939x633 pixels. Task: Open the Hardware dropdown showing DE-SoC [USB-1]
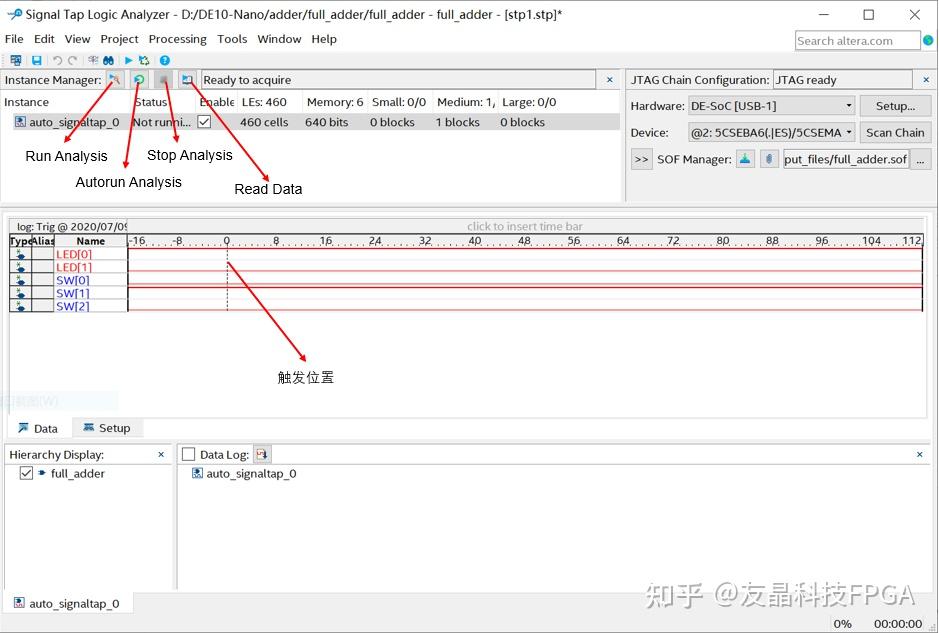[848, 105]
